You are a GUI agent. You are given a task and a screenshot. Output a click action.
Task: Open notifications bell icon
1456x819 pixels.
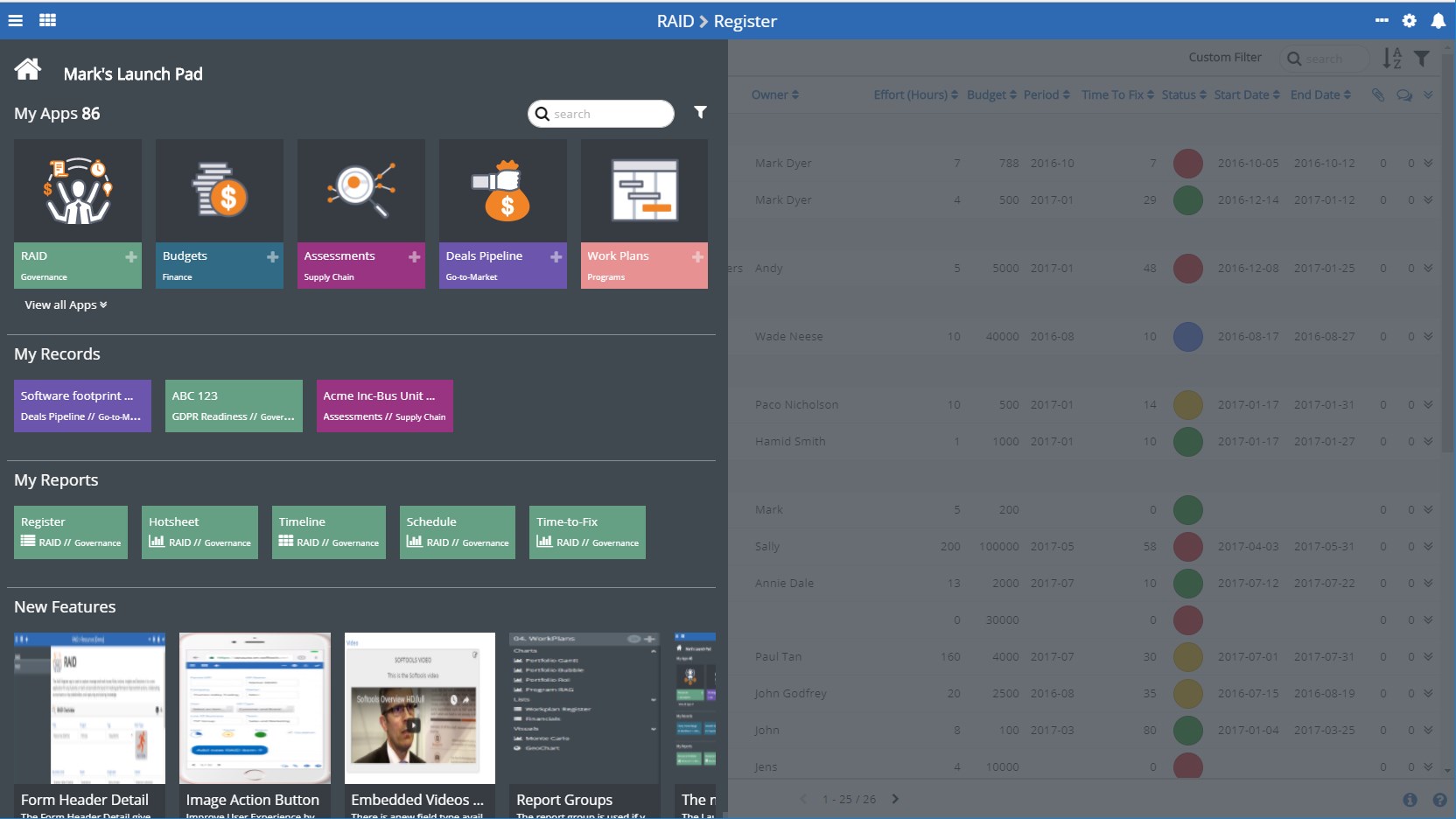click(1438, 20)
